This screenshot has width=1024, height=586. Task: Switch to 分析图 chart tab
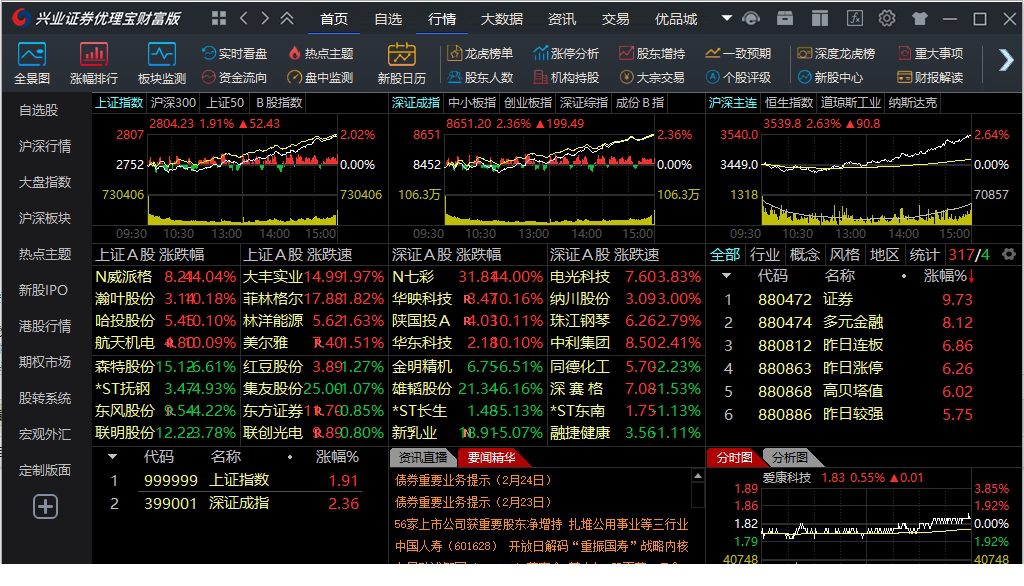[x=789, y=457]
